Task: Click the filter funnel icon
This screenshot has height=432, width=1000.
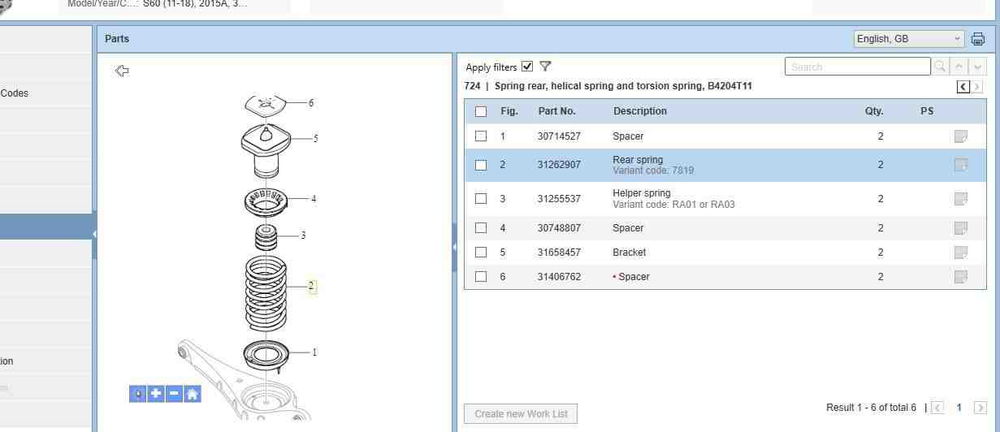Action: pos(545,67)
